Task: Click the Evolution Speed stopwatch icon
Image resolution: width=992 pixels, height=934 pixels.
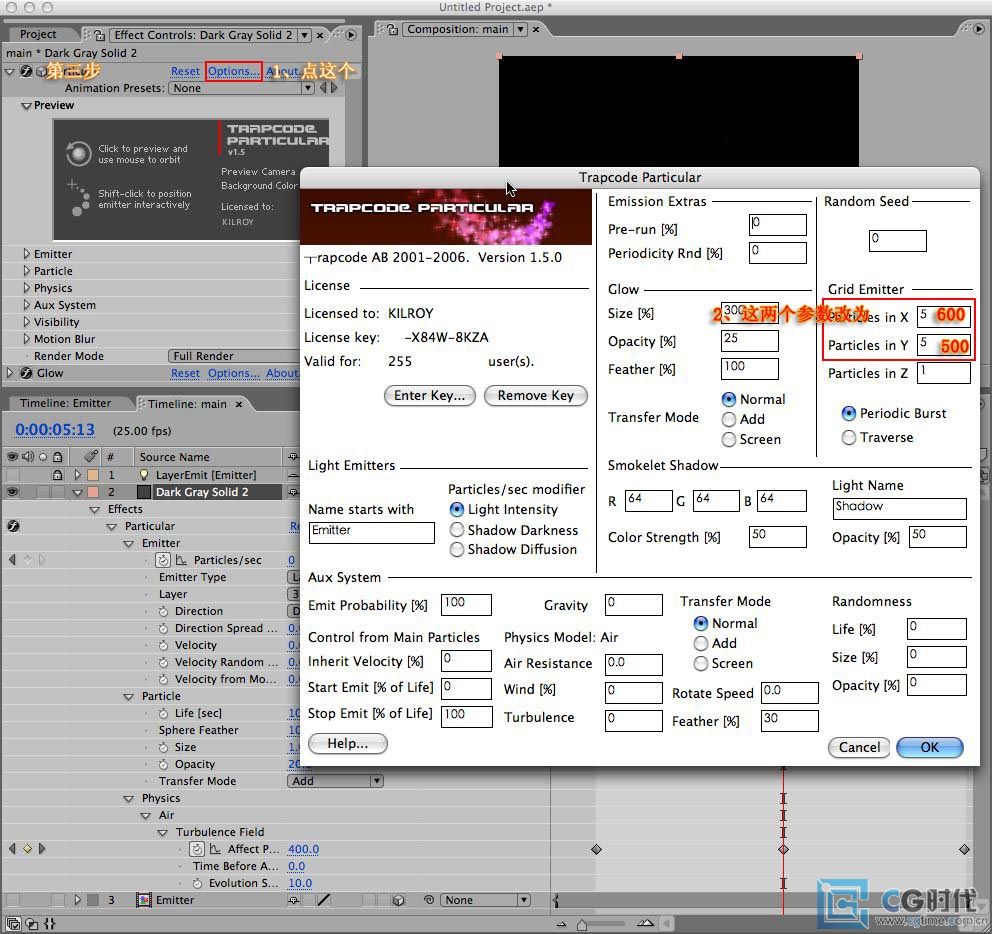Action: point(197,883)
